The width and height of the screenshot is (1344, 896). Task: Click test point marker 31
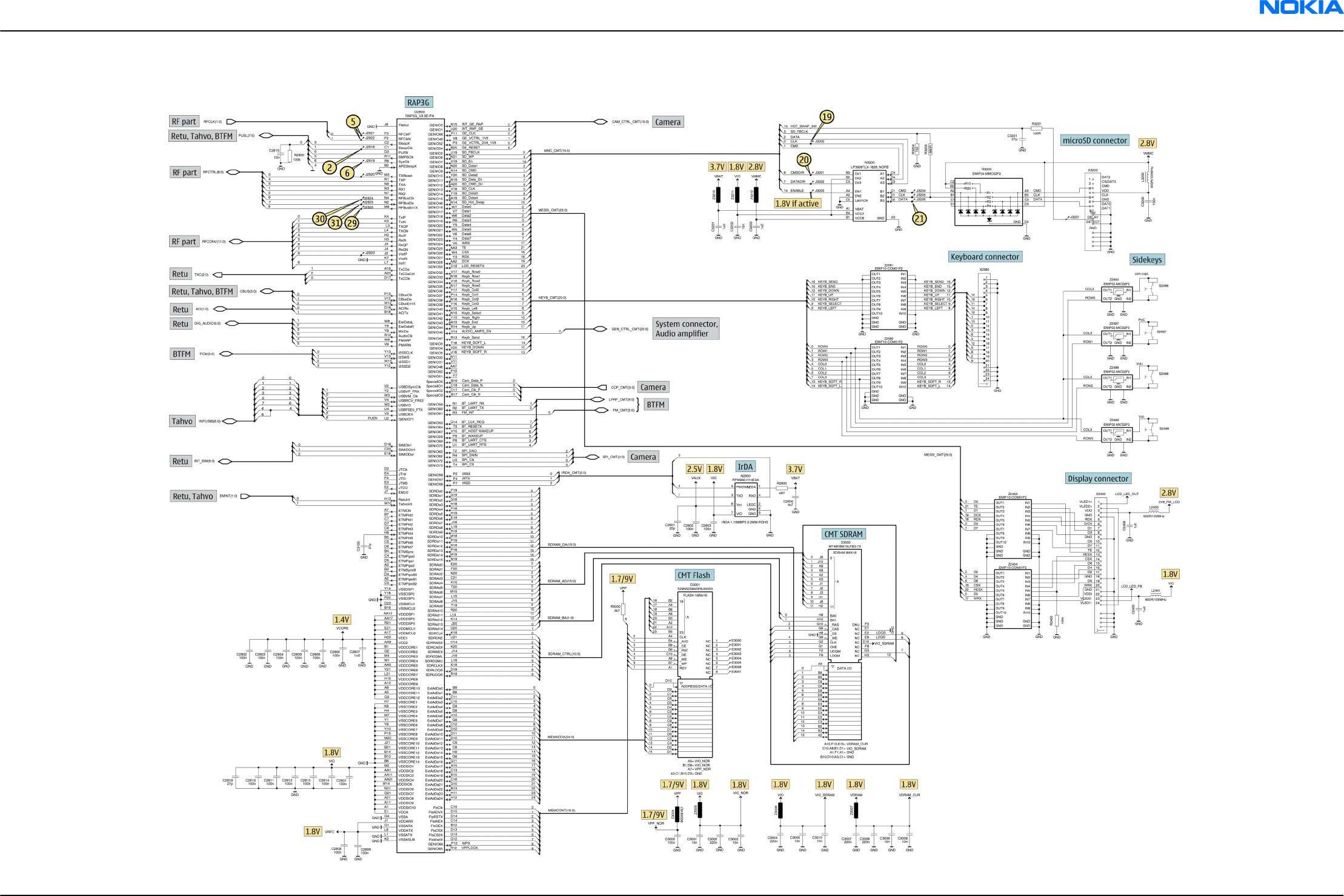[x=335, y=223]
